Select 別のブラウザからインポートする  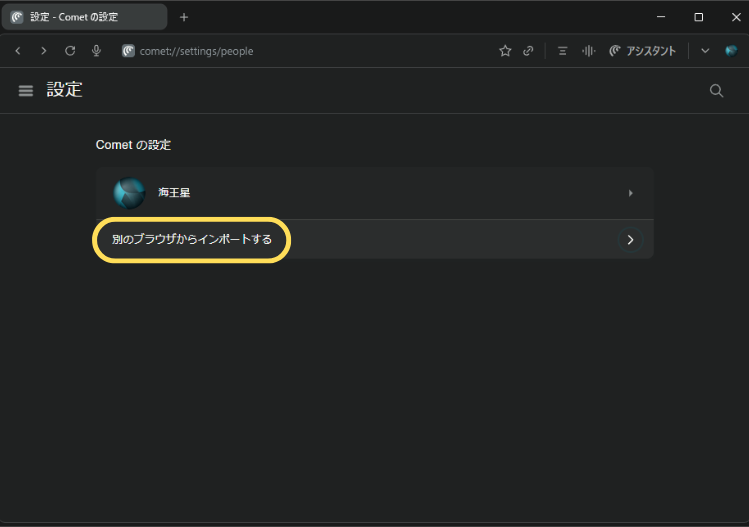point(192,240)
